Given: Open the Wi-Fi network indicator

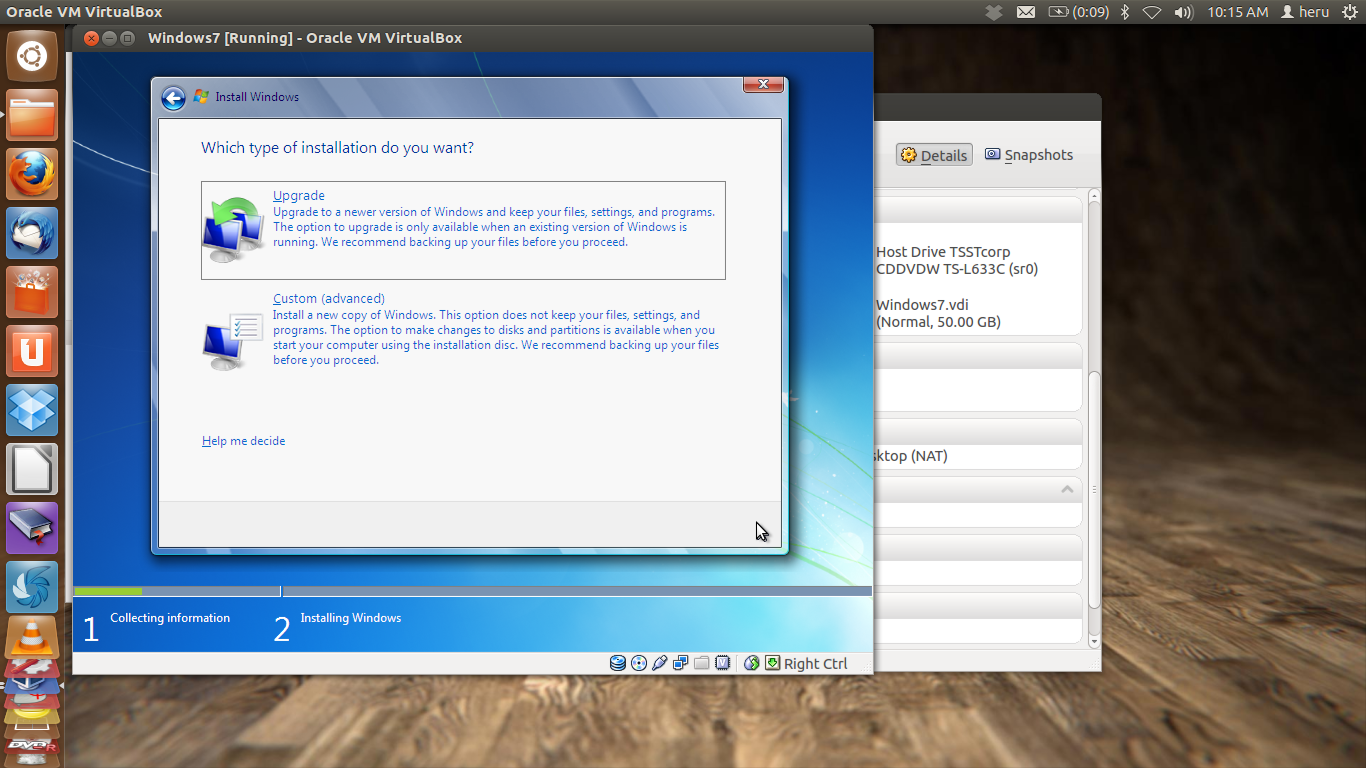Looking at the screenshot, I should pos(1152,12).
